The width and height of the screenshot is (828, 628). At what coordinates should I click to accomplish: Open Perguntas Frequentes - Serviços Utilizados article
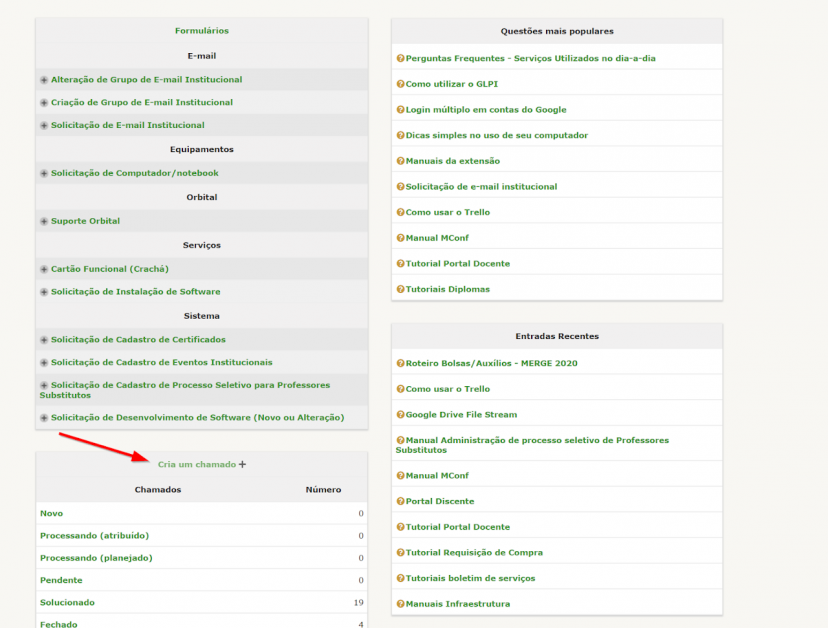[x=530, y=58]
